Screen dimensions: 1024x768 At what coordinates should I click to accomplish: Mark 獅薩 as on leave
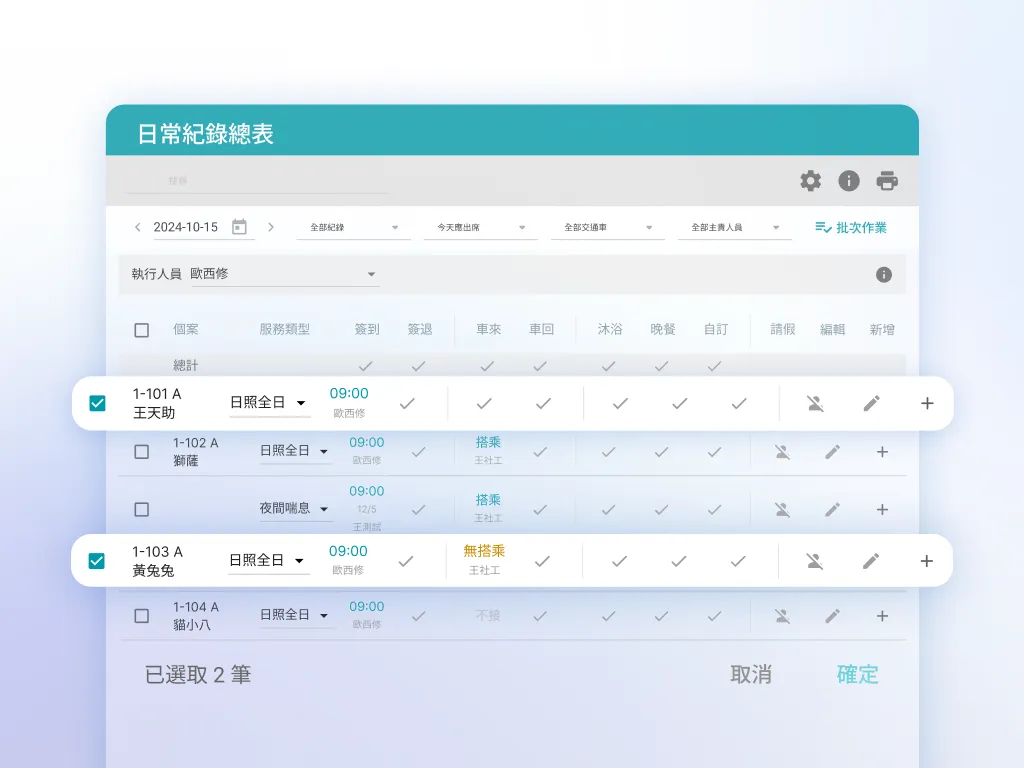coord(782,452)
